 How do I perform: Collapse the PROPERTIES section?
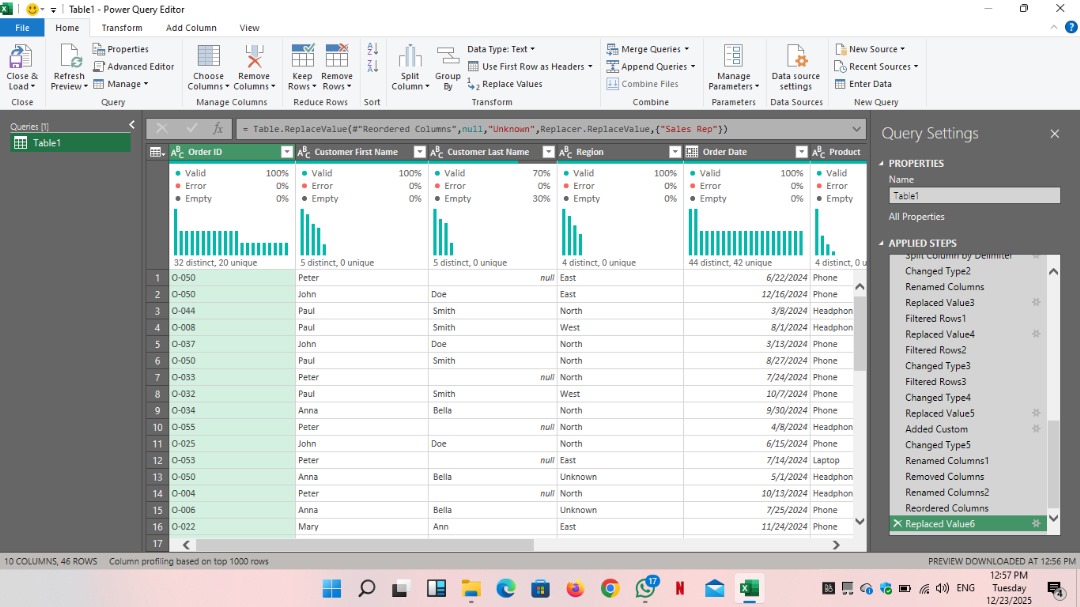point(882,163)
